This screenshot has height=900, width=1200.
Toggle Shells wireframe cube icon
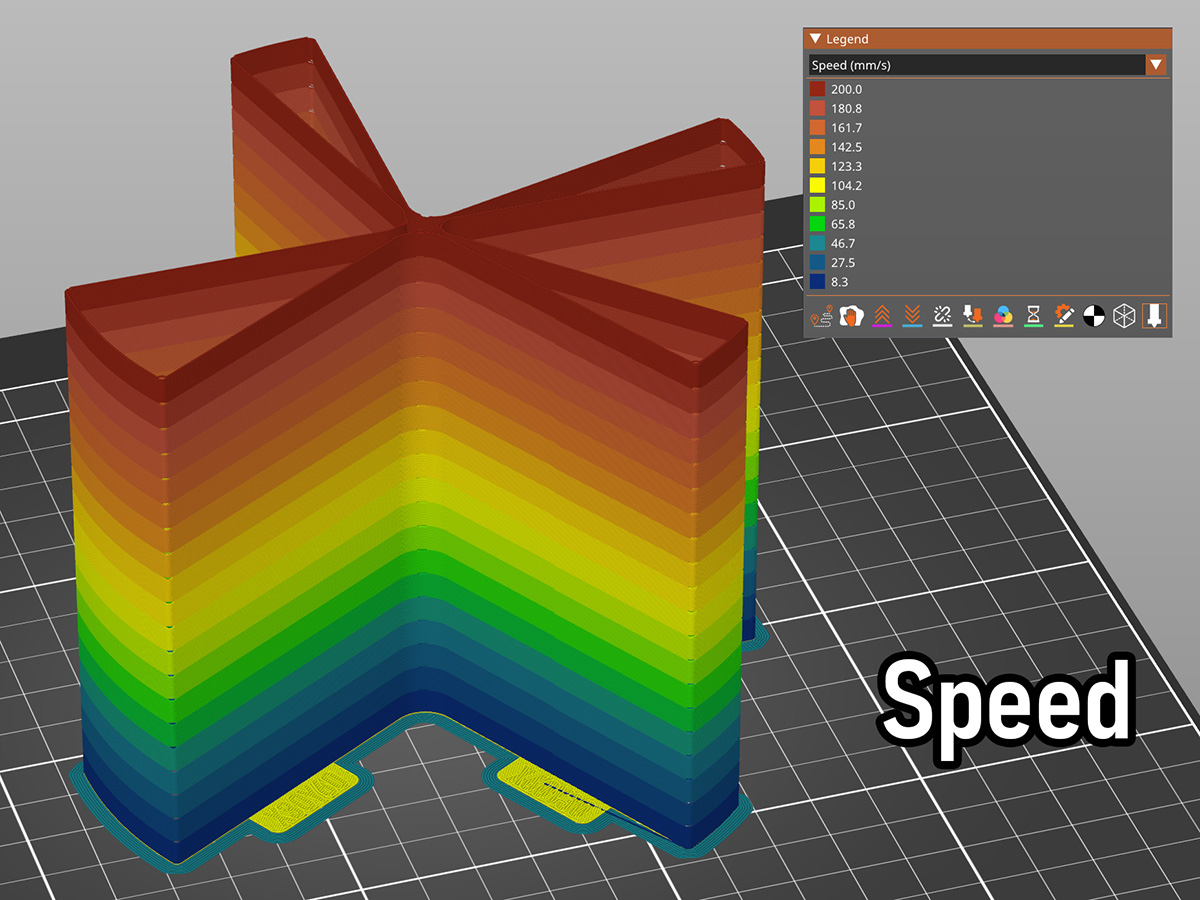click(x=1124, y=316)
